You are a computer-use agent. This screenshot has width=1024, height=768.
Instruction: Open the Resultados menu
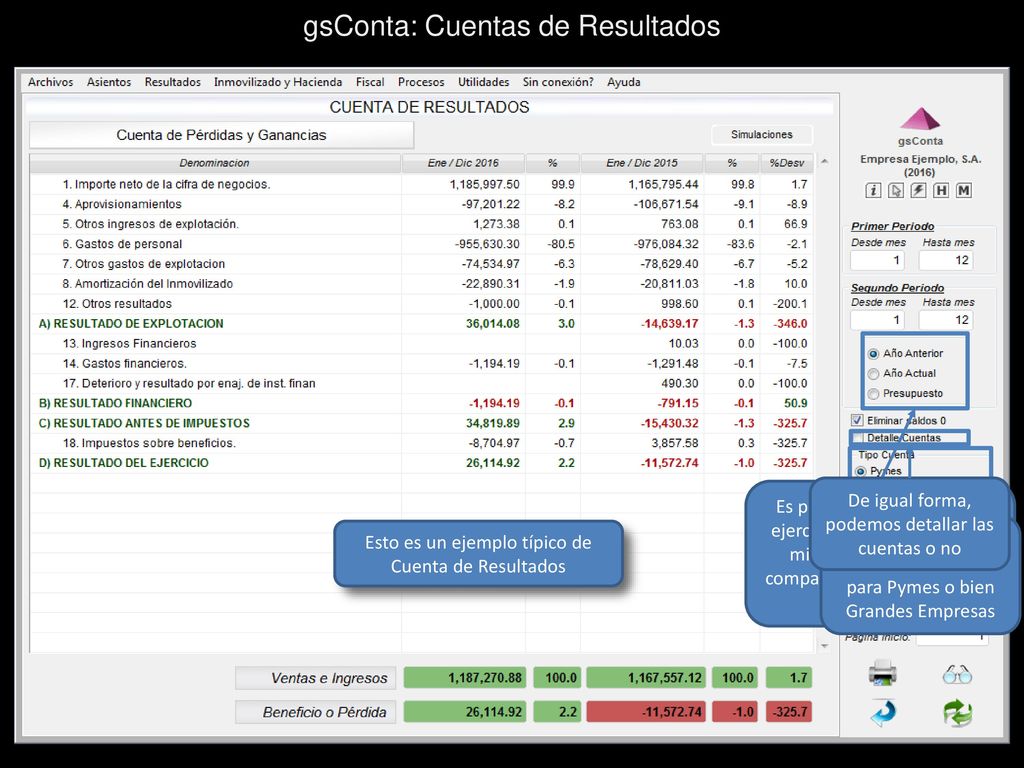(x=172, y=82)
